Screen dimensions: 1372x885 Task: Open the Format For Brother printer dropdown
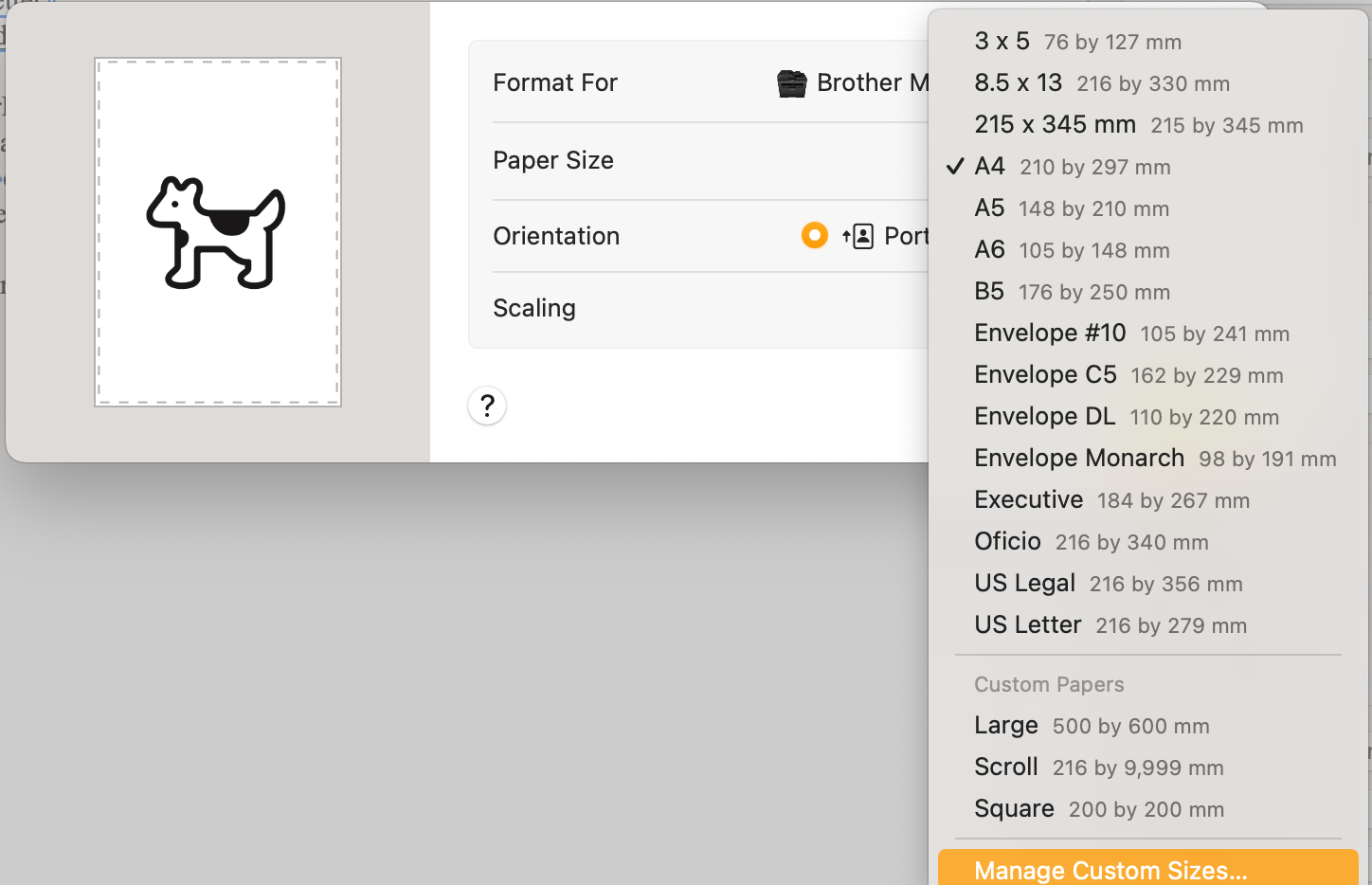[853, 83]
